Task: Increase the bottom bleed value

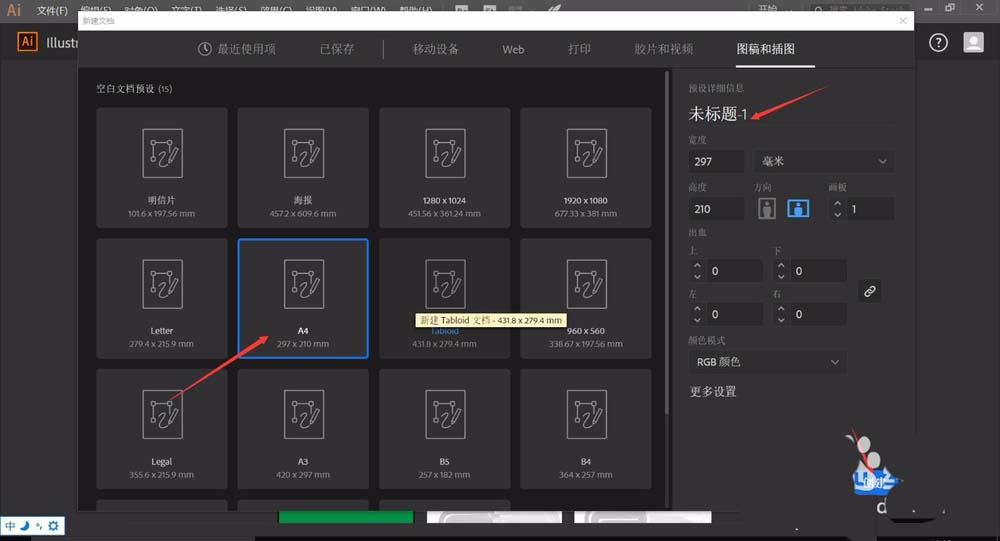Action: coord(781,265)
